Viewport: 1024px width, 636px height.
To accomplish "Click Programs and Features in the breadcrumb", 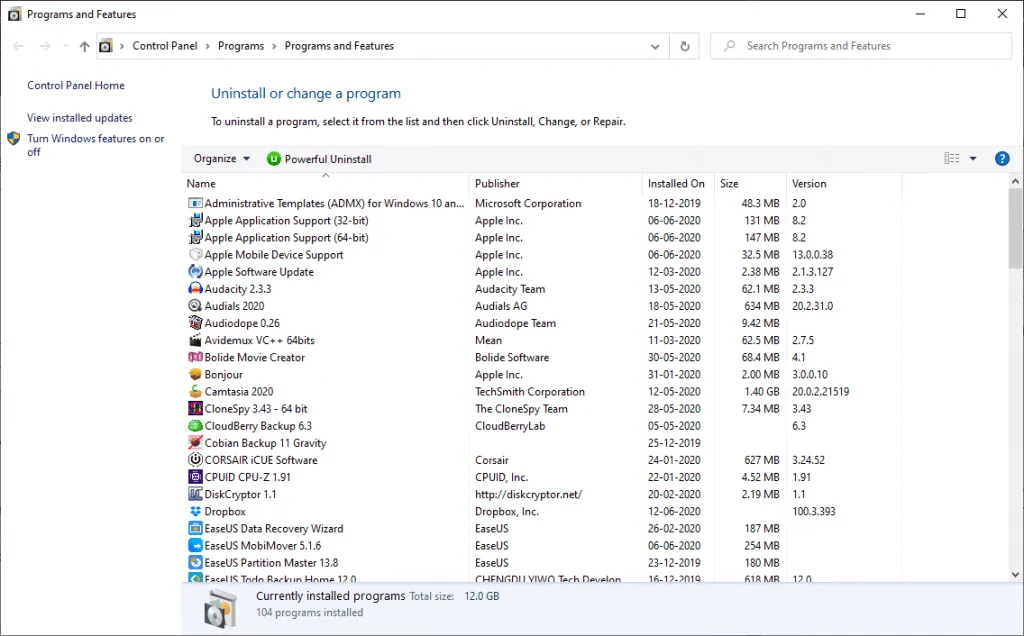I will [339, 46].
